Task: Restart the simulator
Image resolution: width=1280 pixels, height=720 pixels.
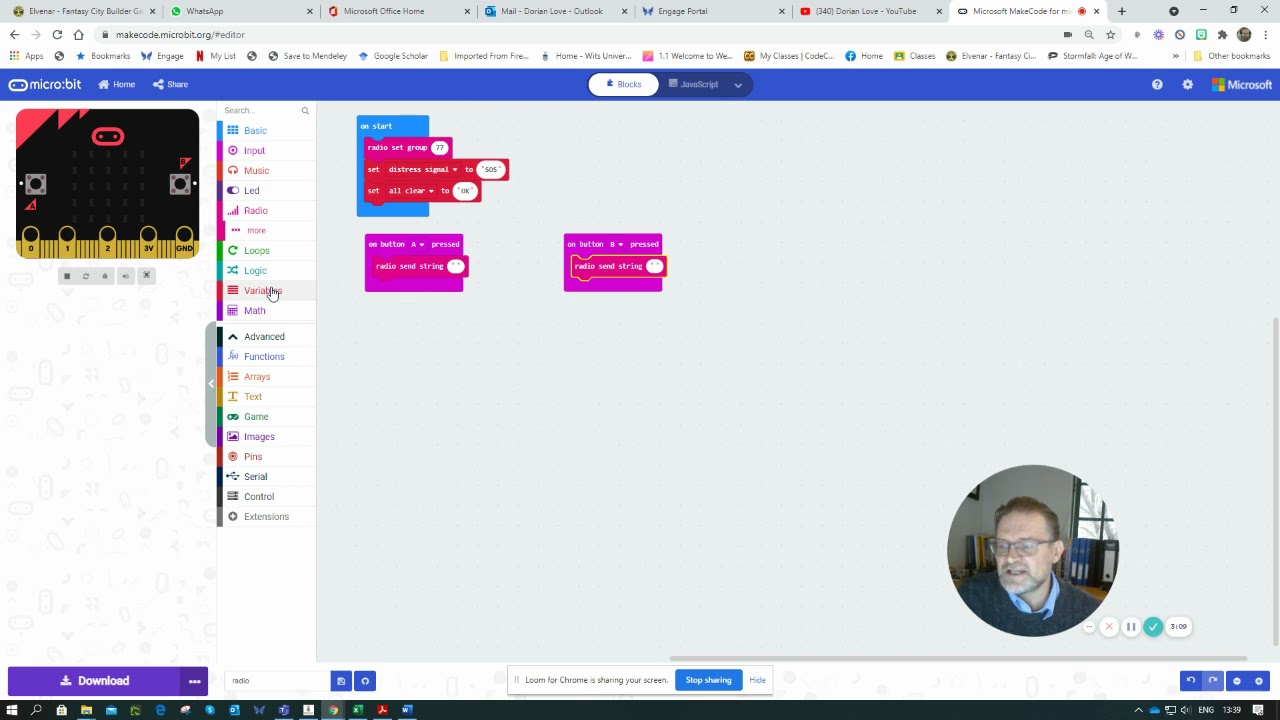Action: click(x=86, y=276)
